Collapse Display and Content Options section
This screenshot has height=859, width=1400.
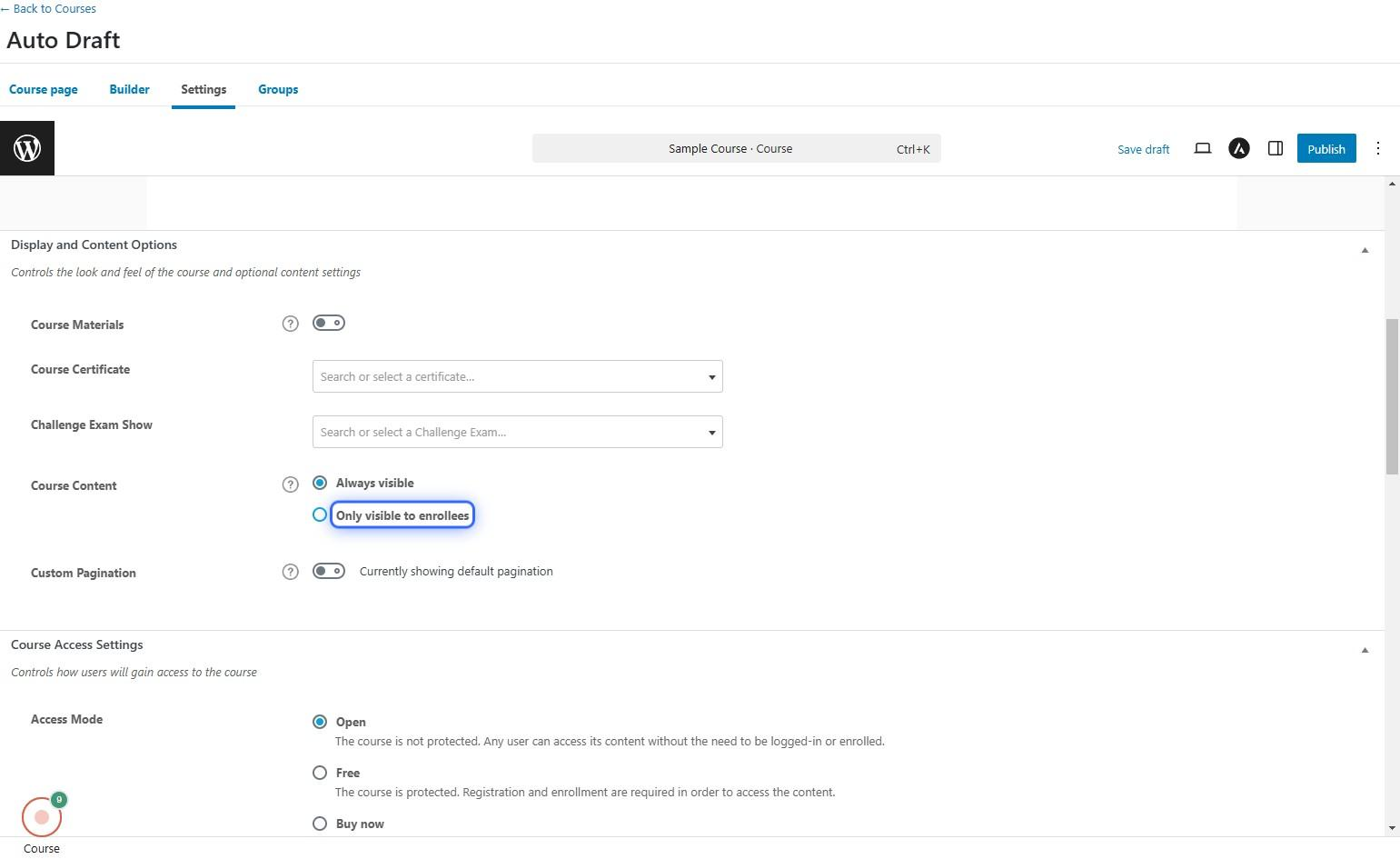(x=1364, y=250)
